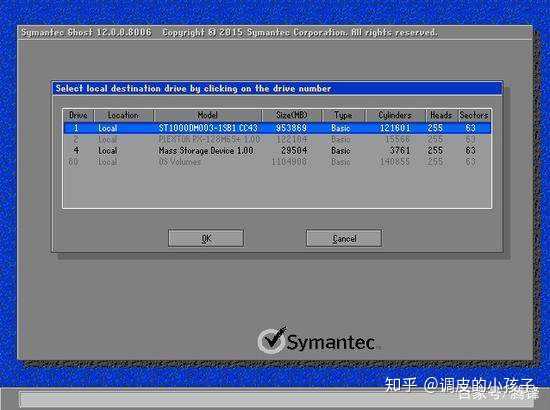Click size value 953869
The height and width of the screenshot is (410, 550).
click(291, 128)
